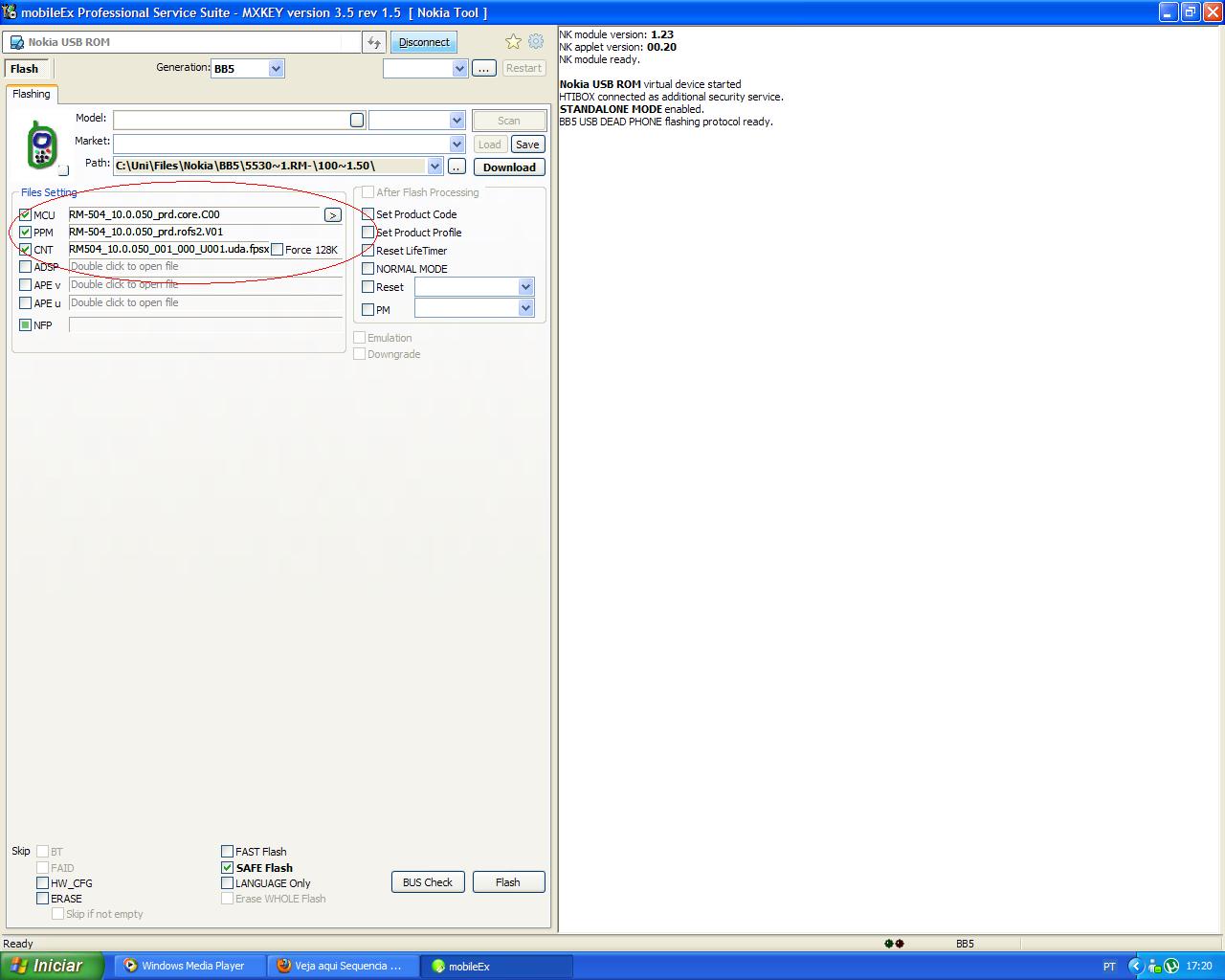This screenshot has height=980, width=1225.
Task: Select the Flash main tab
Action: (25, 69)
